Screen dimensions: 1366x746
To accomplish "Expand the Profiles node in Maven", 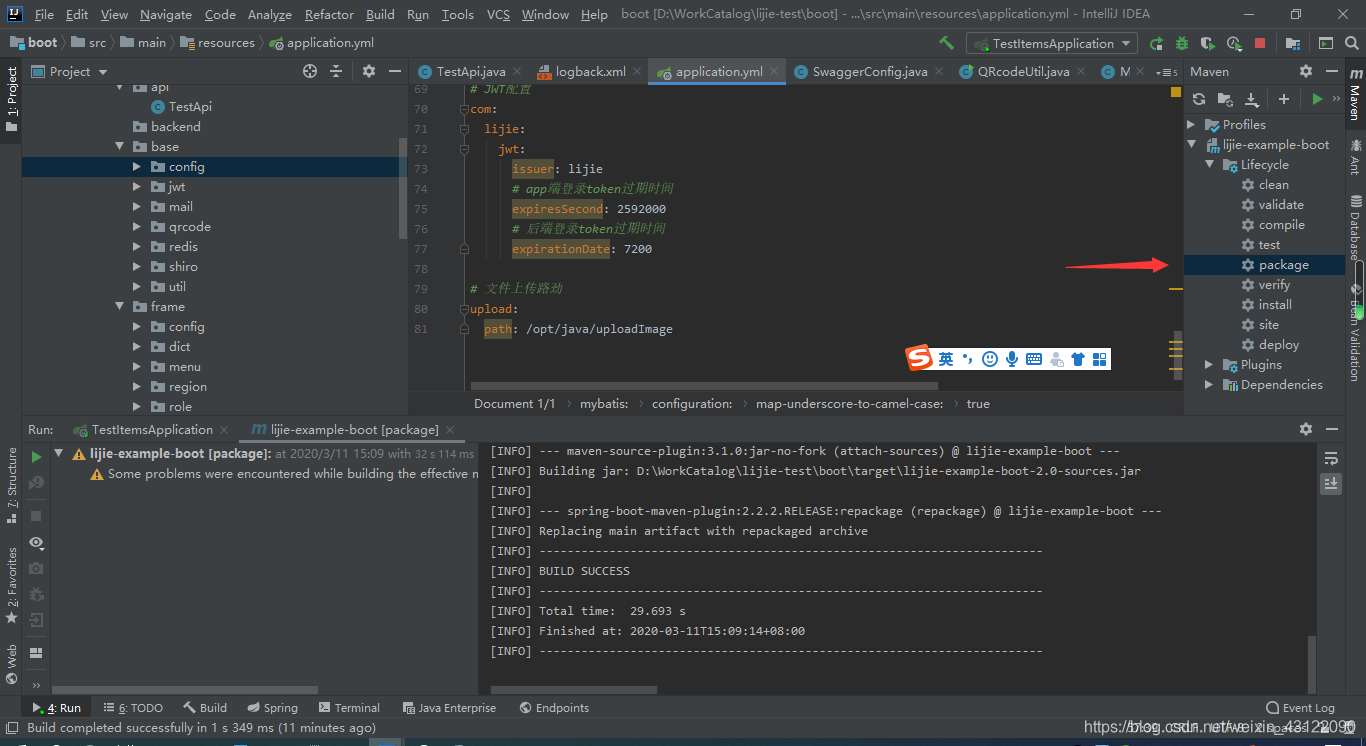I will click(x=1191, y=125).
